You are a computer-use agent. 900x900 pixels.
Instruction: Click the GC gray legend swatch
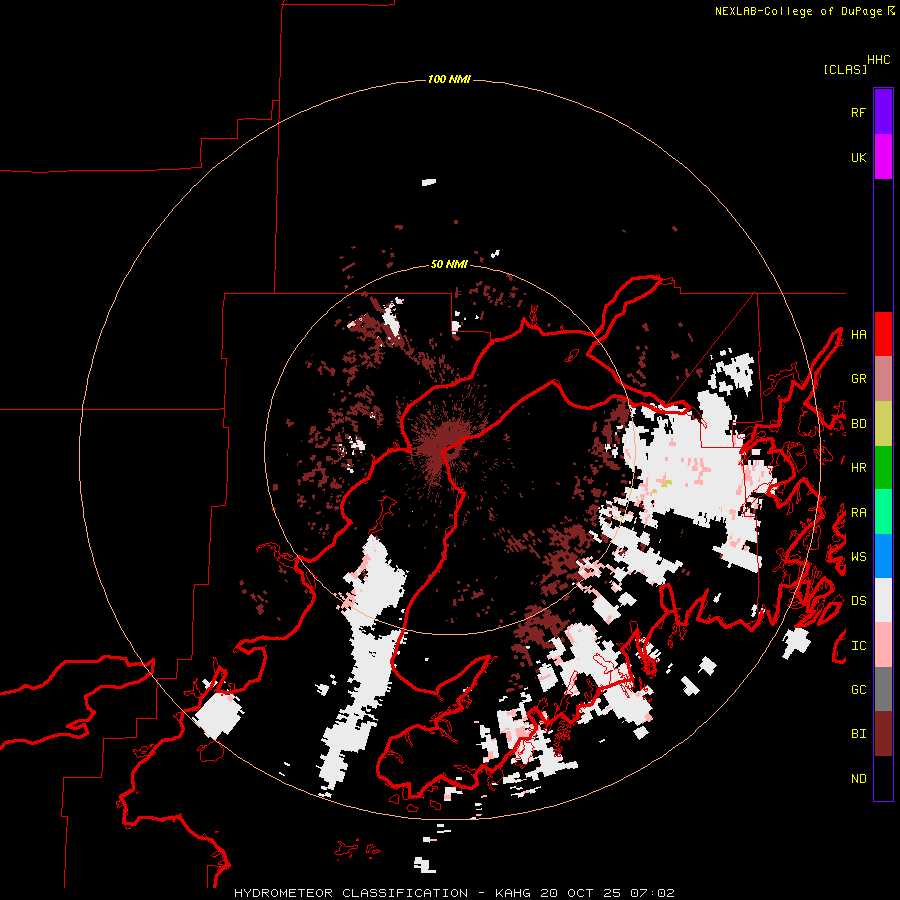tap(883, 689)
